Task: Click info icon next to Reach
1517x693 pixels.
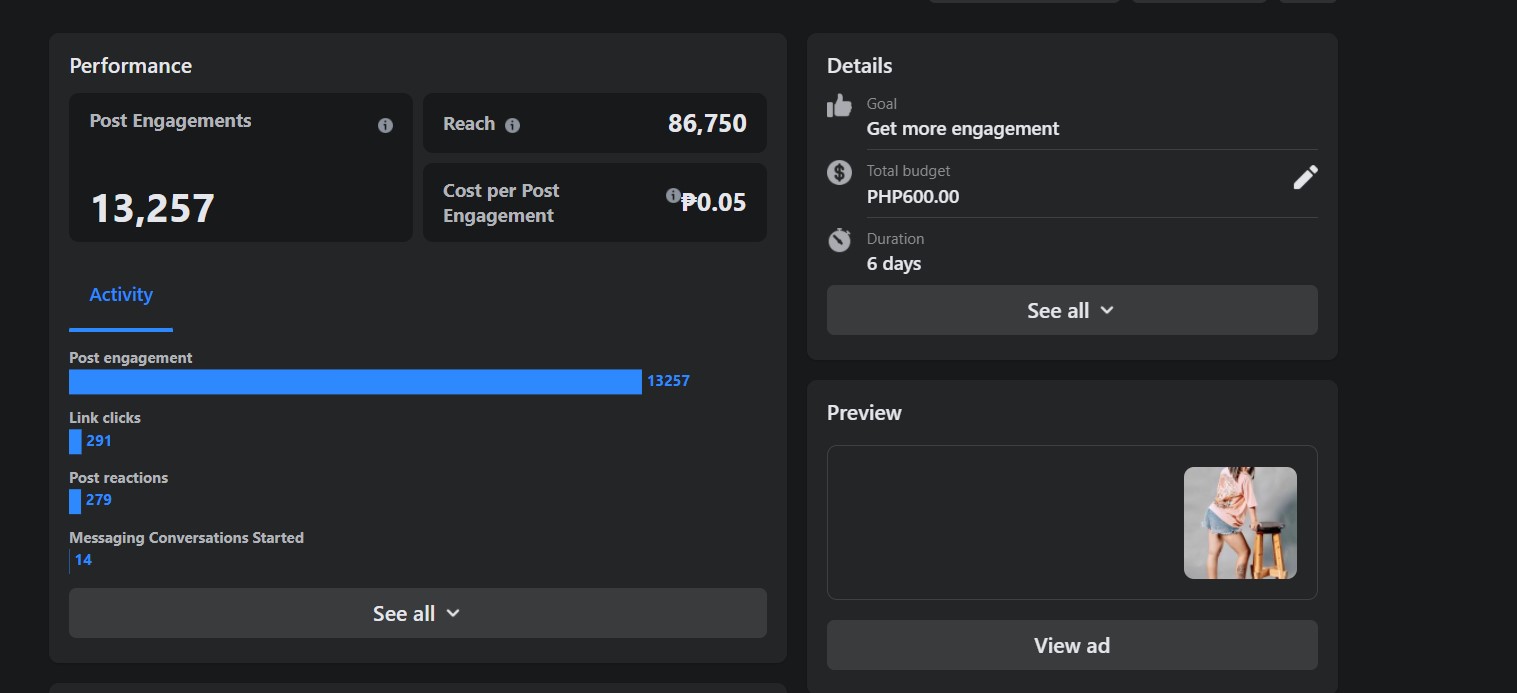Action: click(512, 126)
